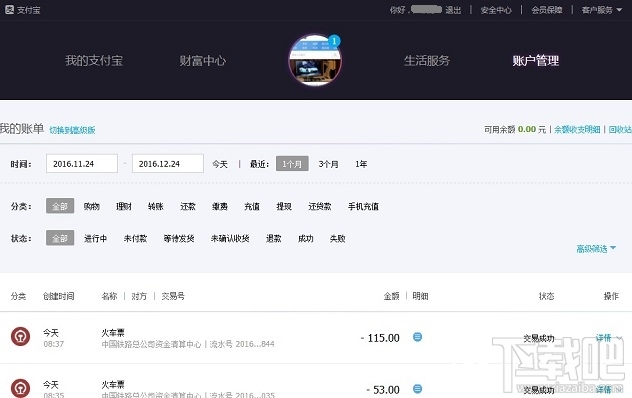Viewport: 632px width, 398px height.
Task: Filter category by 还贷款
Action: click(x=320, y=206)
